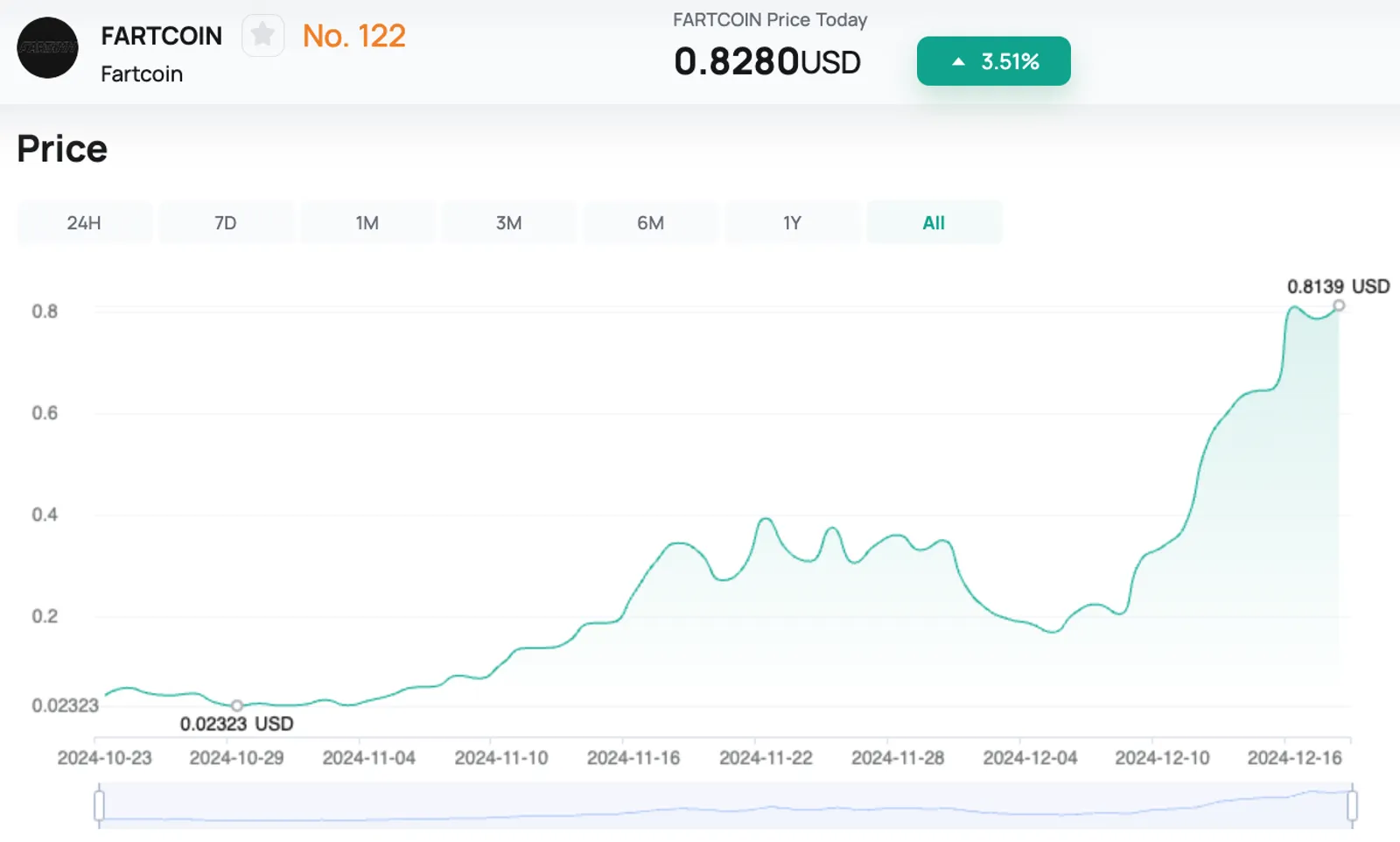
Task: Click the 2024-10-29 date axis label
Action: pos(237,758)
